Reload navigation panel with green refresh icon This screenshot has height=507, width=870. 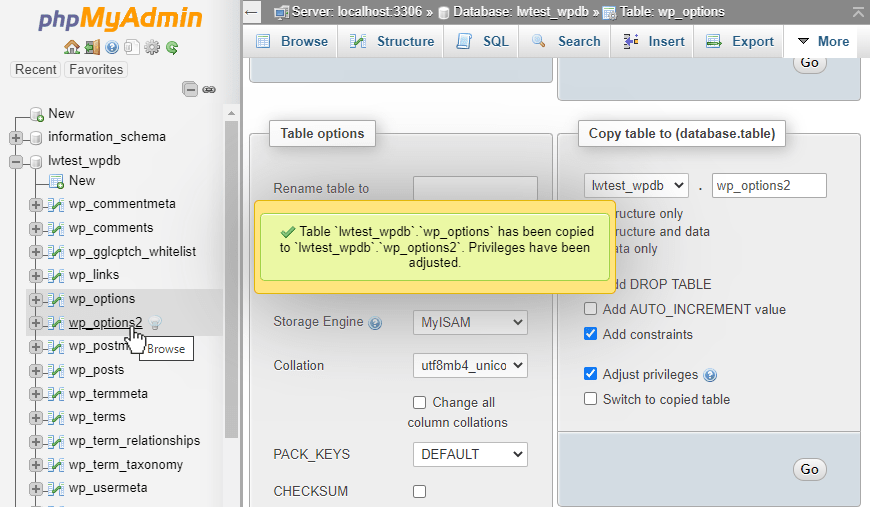[172, 48]
